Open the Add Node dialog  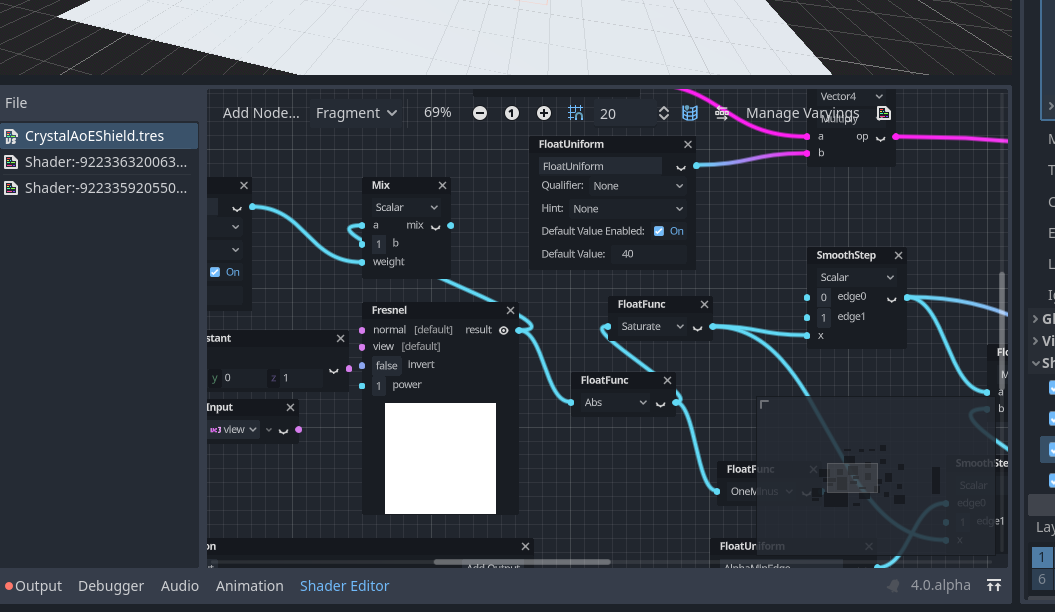[261, 112]
